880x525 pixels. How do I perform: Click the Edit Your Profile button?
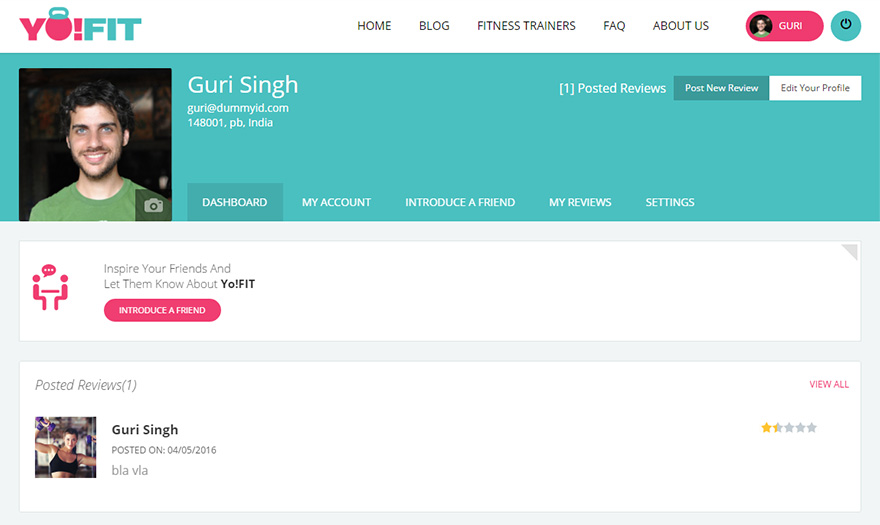[815, 88]
